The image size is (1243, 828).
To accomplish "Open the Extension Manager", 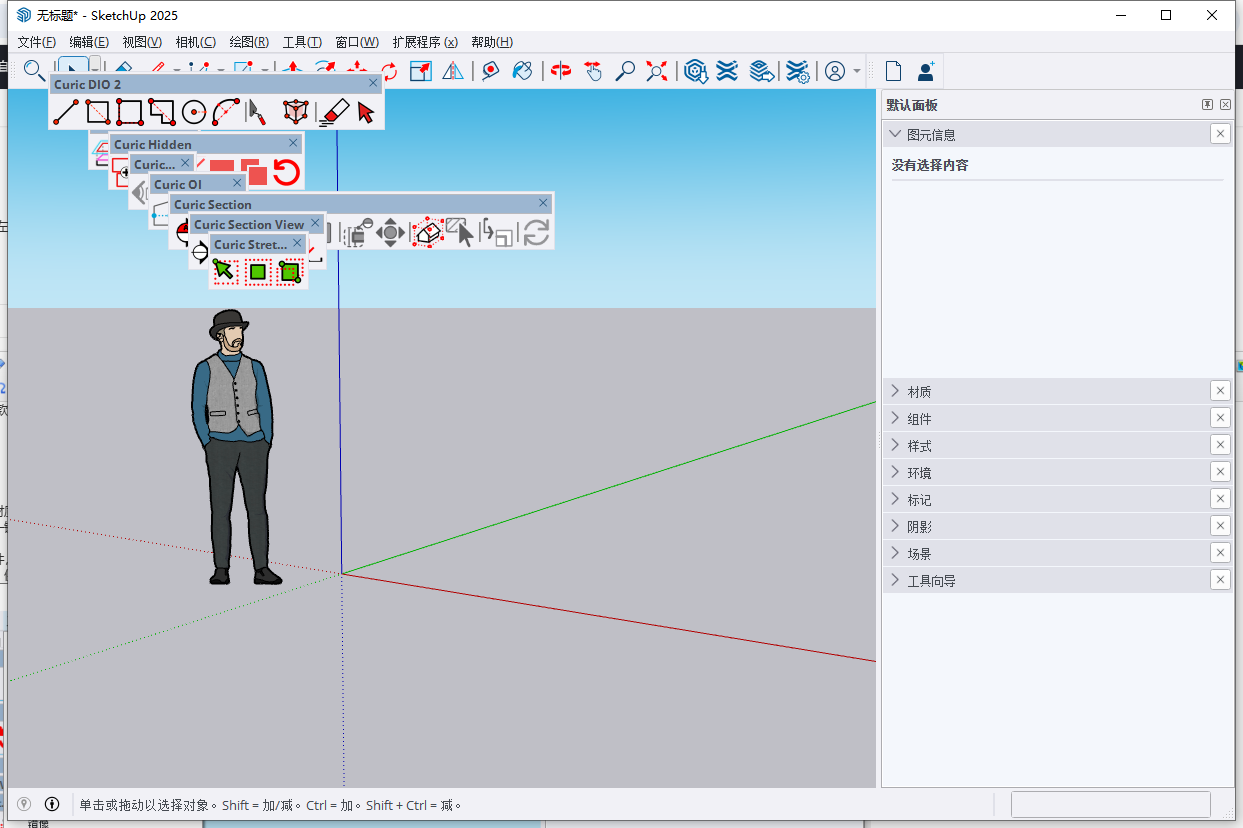I will [x=797, y=71].
